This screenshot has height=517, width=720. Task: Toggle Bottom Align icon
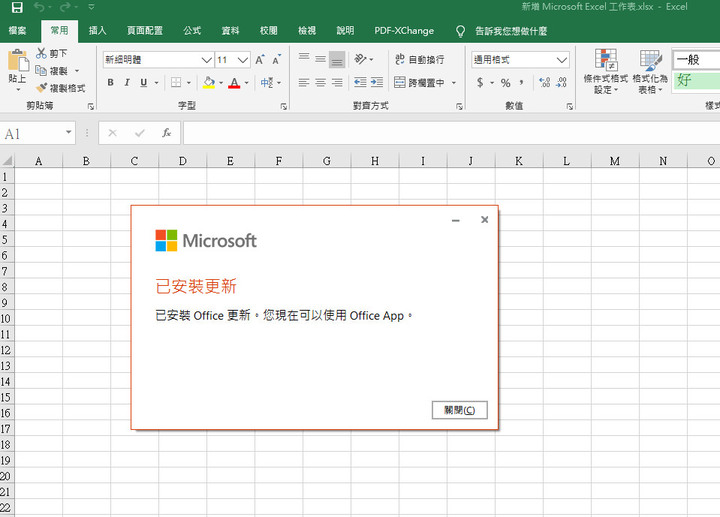point(337,59)
